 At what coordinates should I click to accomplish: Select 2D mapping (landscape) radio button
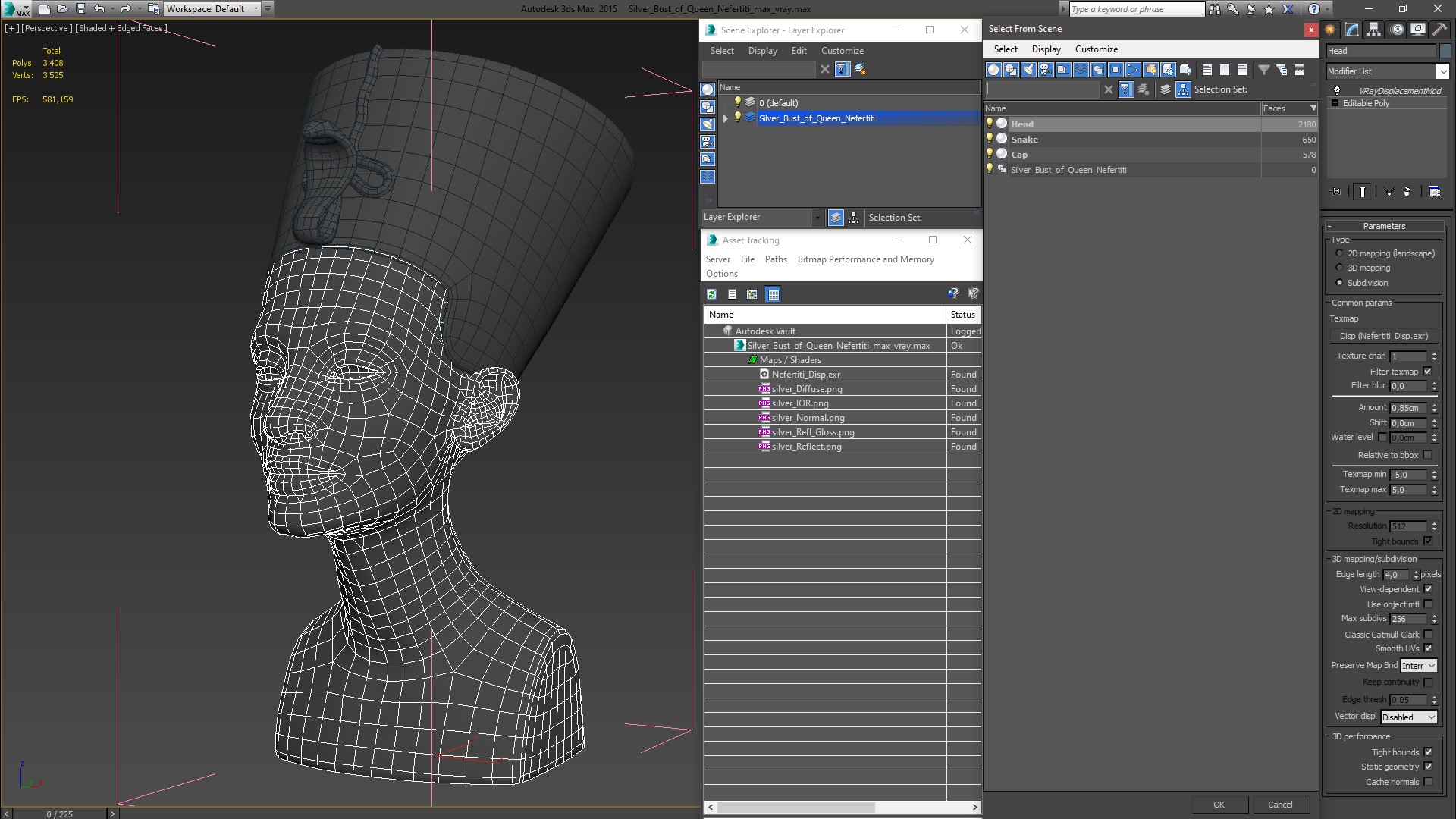(x=1339, y=253)
